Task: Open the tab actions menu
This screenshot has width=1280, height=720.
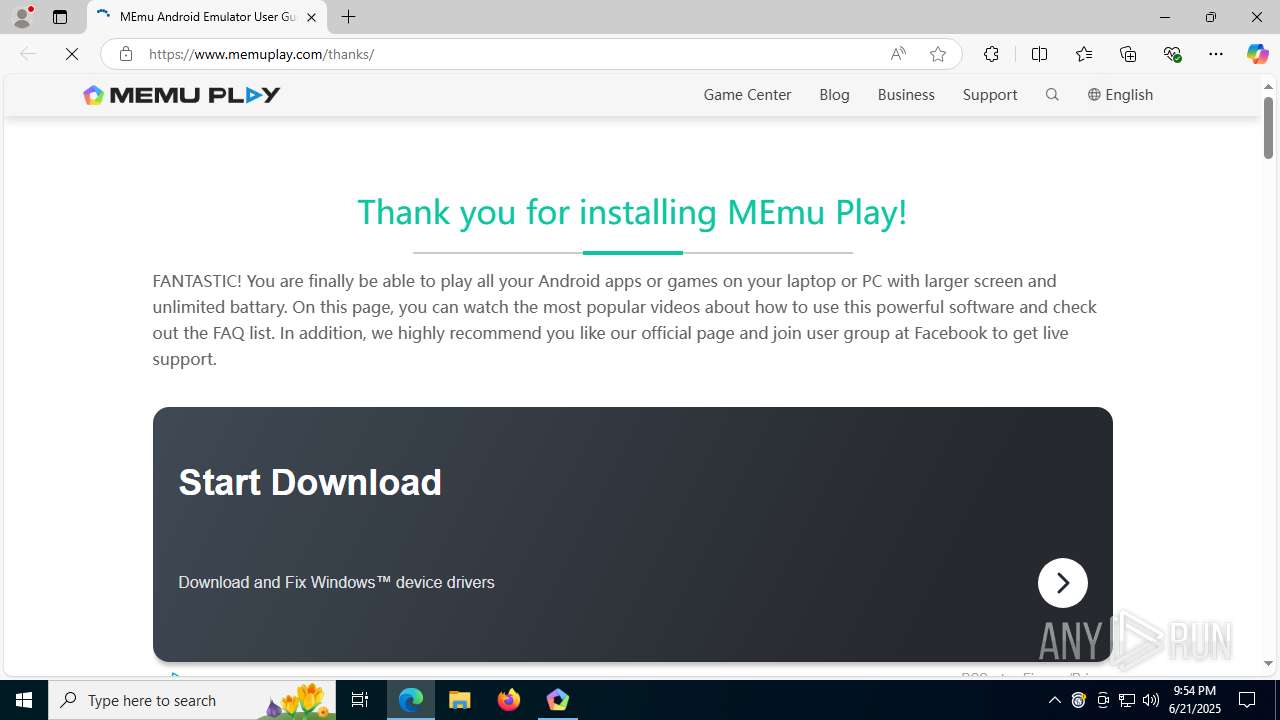Action: pyautogui.click(x=60, y=17)
